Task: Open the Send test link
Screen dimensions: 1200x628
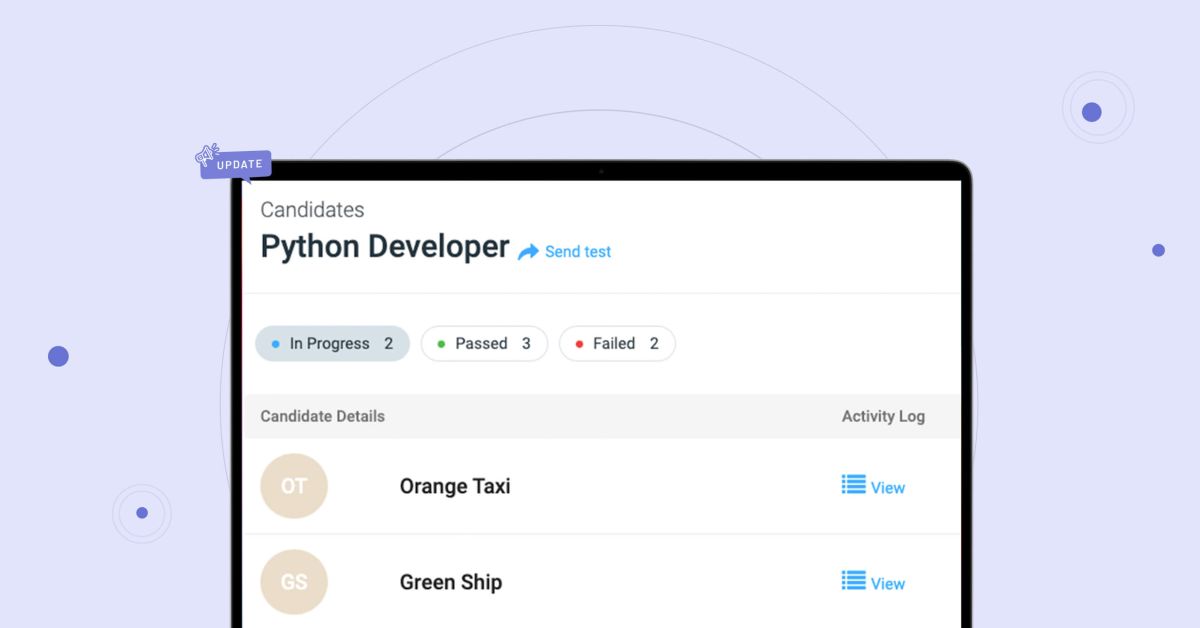Action: tap(577, 252)
